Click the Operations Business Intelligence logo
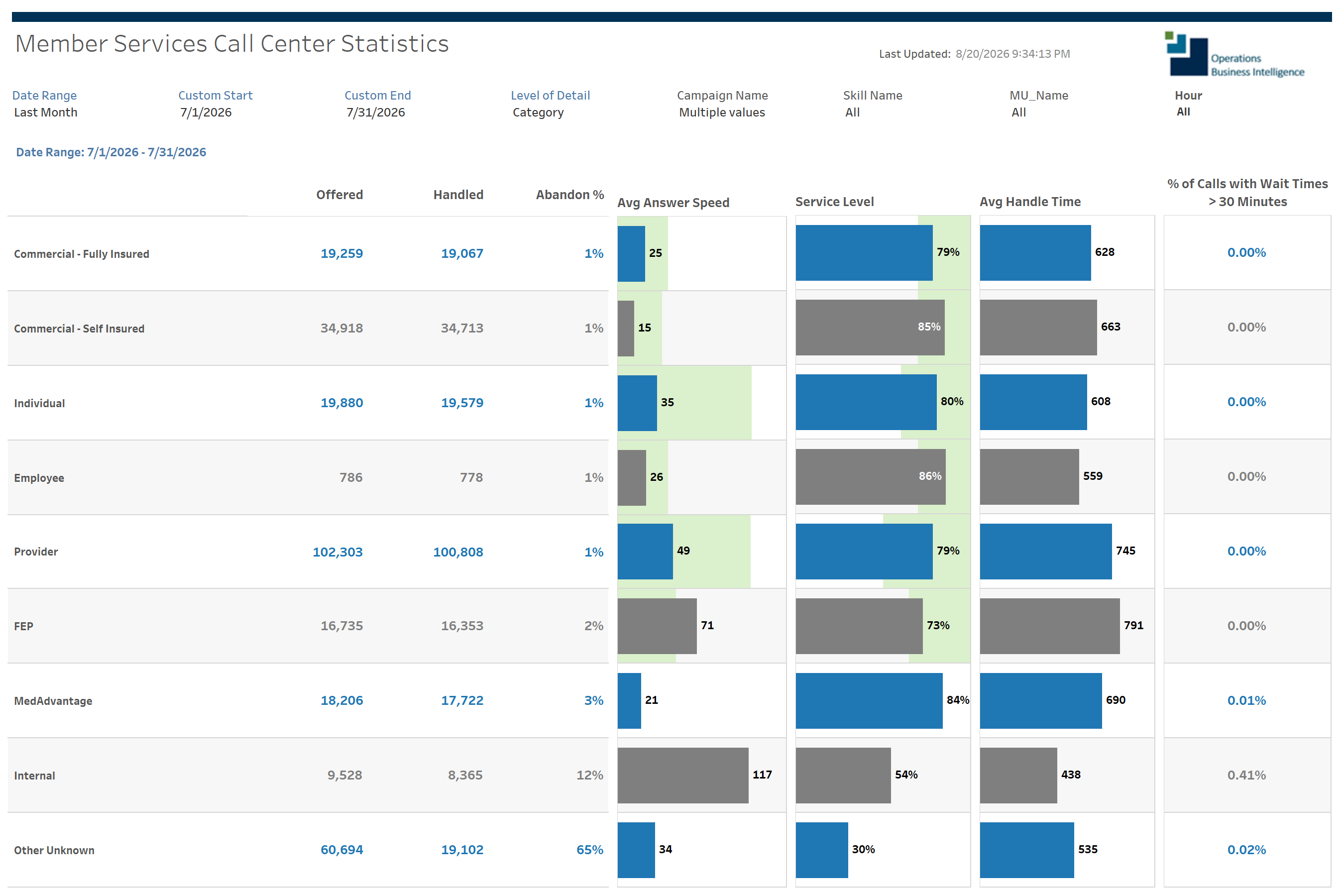 click(1234, 54)
